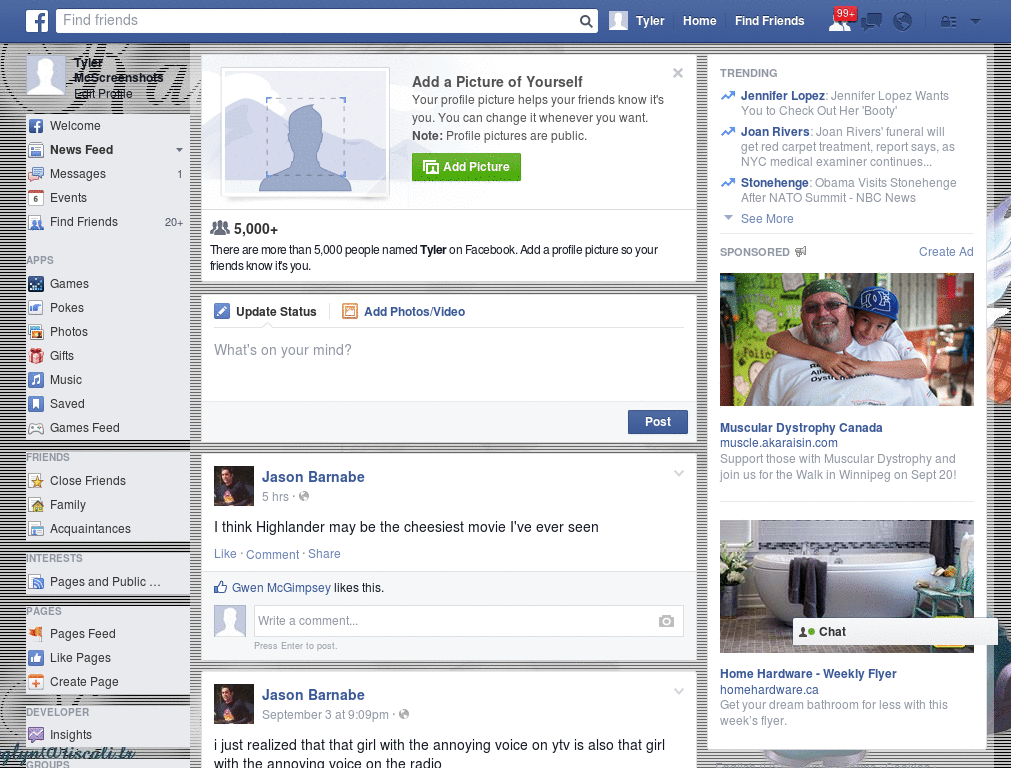Like the Highlander post

(x=225, y=554)
